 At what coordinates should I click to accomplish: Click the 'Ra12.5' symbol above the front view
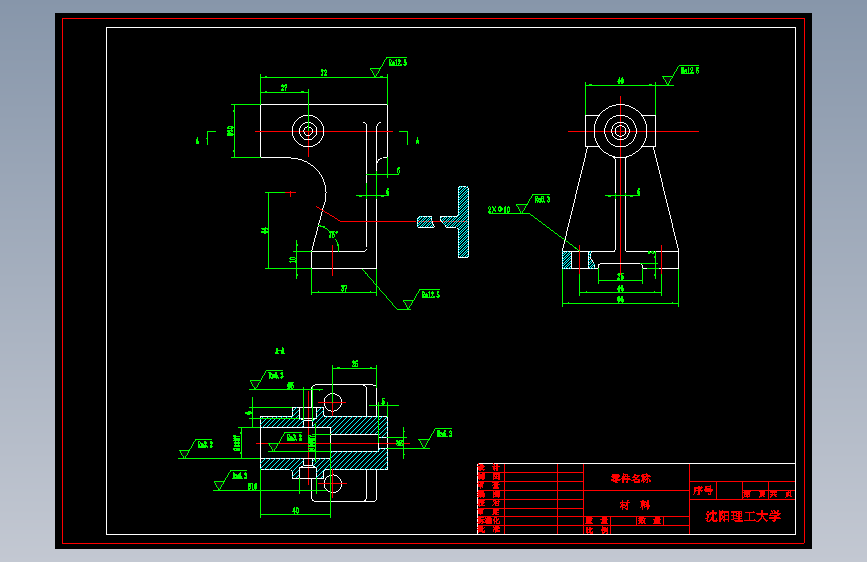click(x=390, y=66)
